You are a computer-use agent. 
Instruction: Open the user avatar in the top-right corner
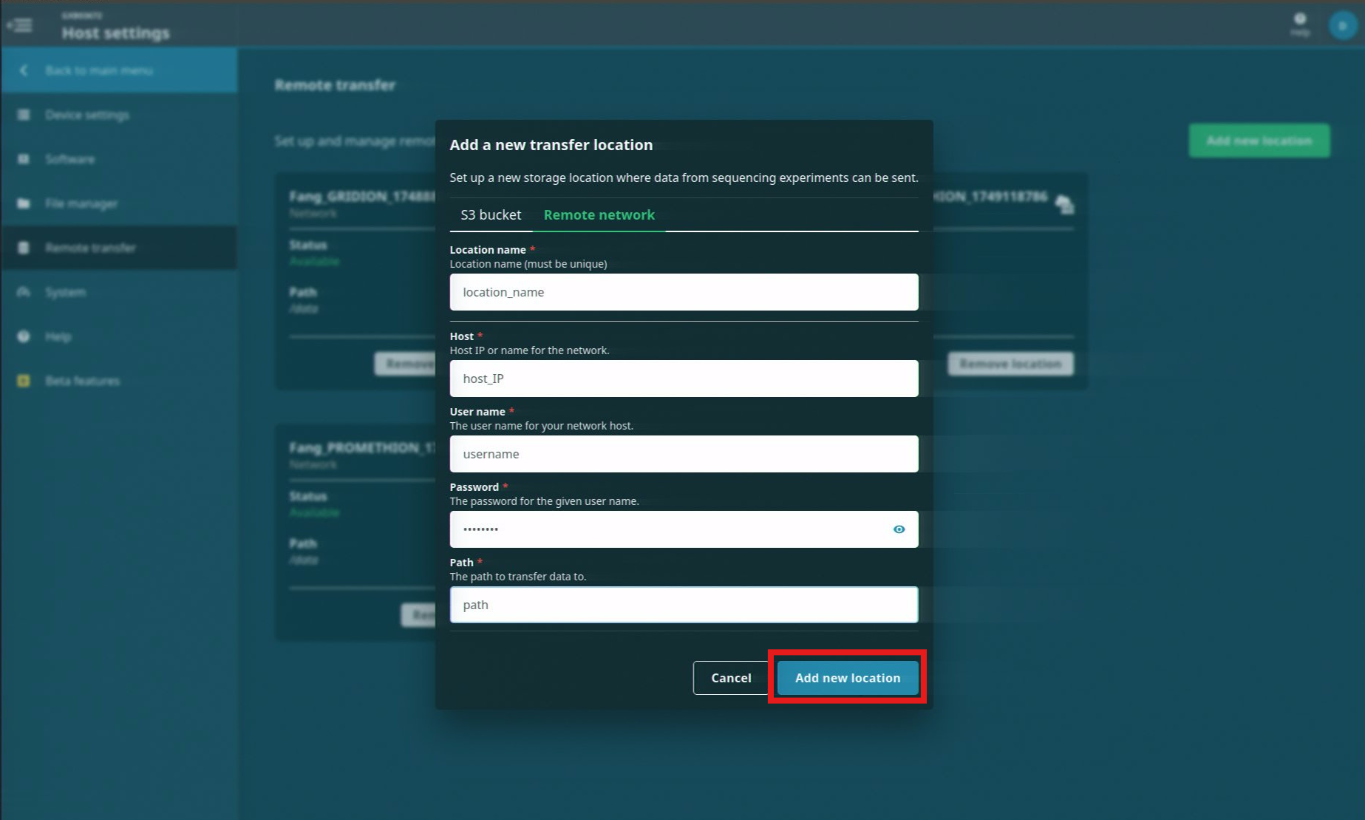coord(1342,25)
